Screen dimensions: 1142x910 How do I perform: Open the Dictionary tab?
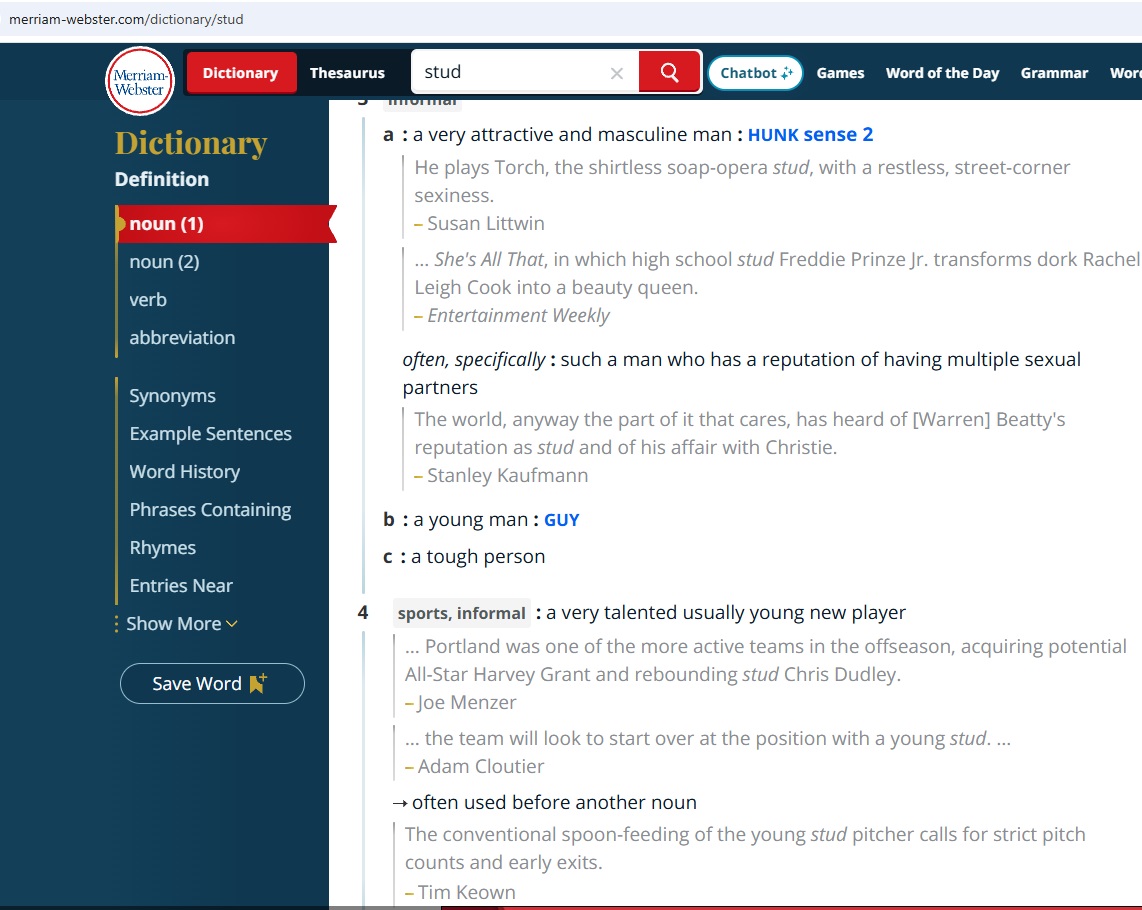pos(240,73)
